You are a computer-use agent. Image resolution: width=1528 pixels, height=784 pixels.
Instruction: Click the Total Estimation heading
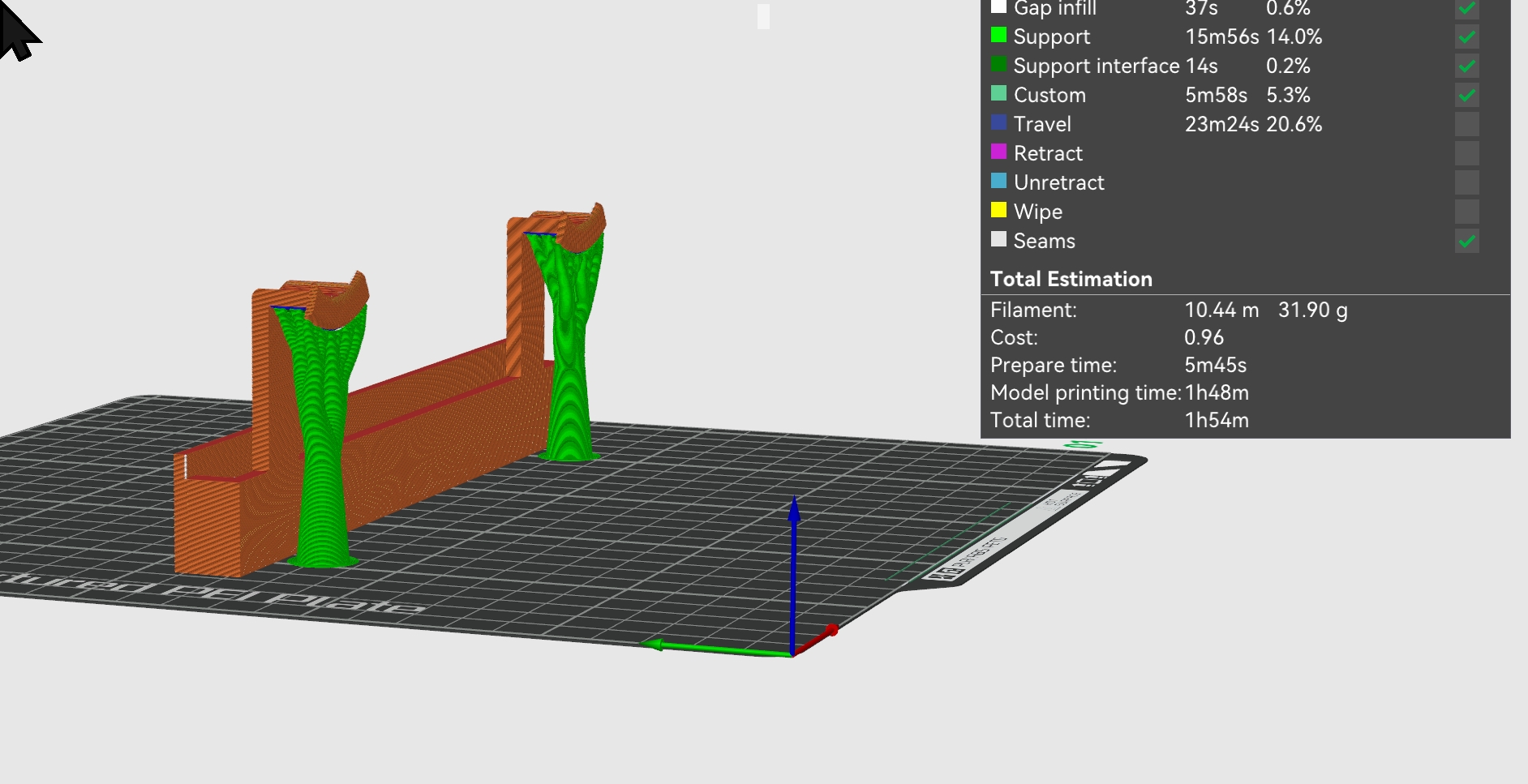[1071, 279]
